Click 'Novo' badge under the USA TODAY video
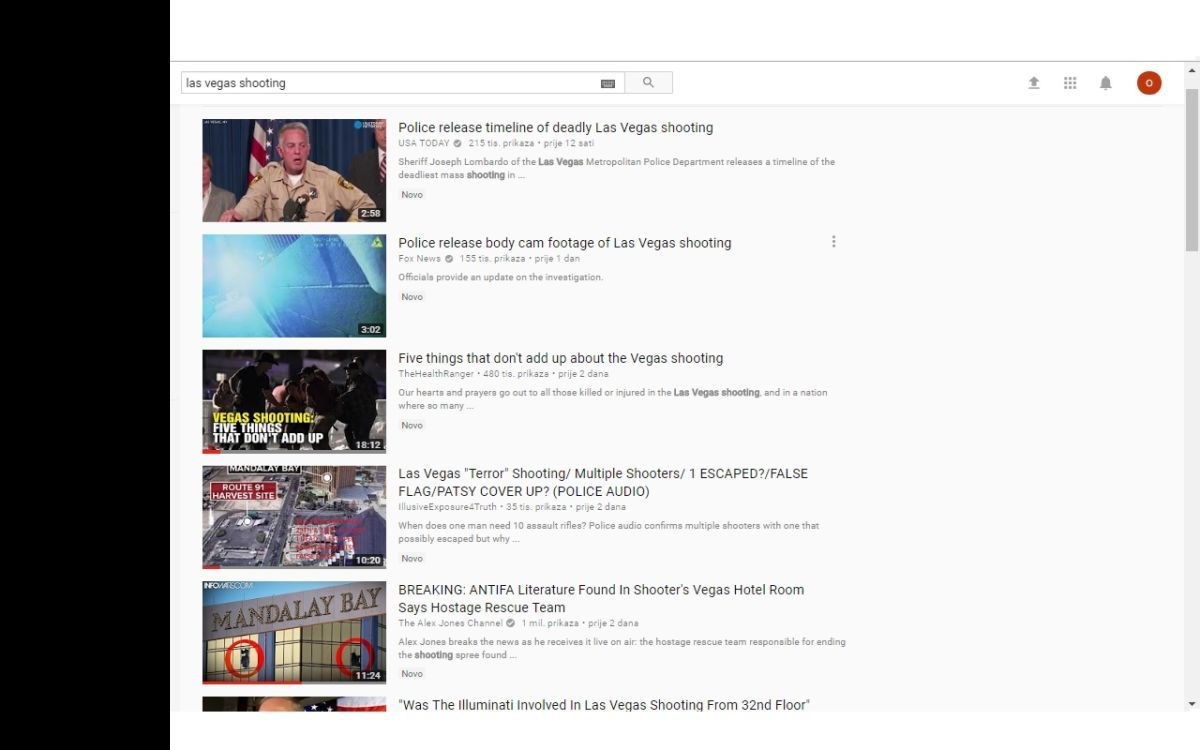The image size is (1200, 750). [x=412, y=195]
